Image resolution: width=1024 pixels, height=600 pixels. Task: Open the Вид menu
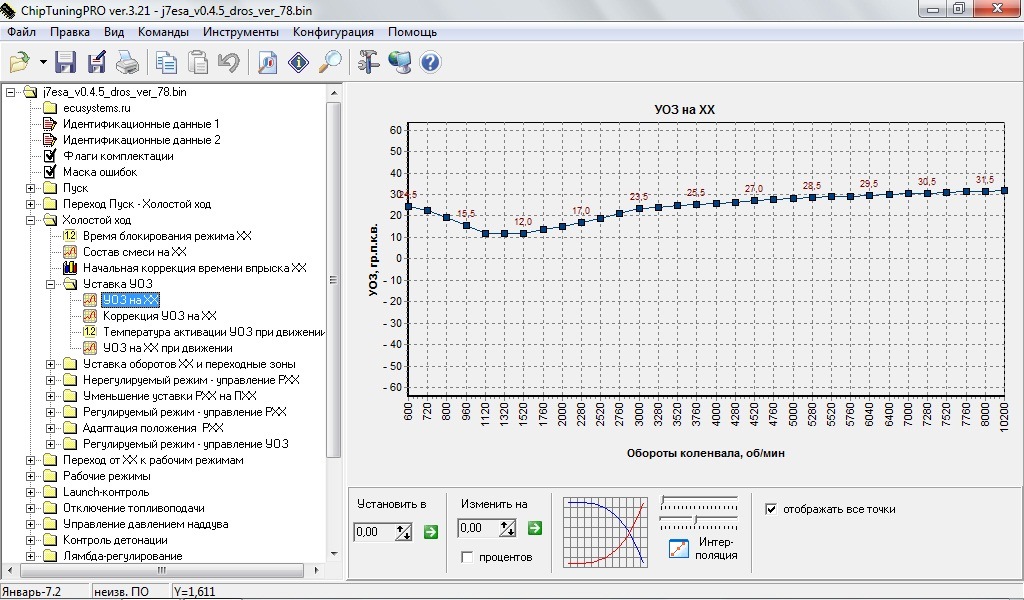(114, 32)
